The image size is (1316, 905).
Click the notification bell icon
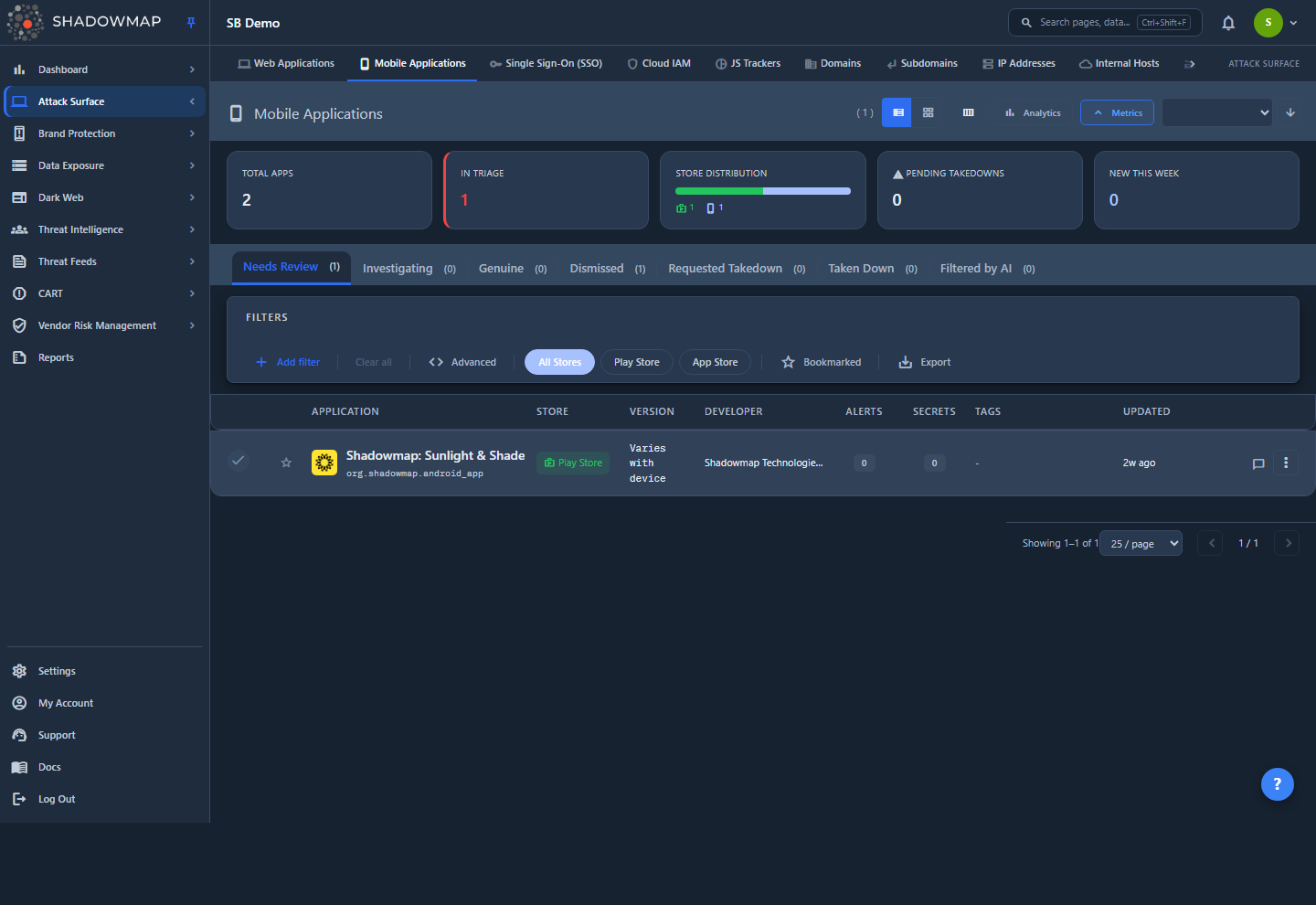[1228, 23]
